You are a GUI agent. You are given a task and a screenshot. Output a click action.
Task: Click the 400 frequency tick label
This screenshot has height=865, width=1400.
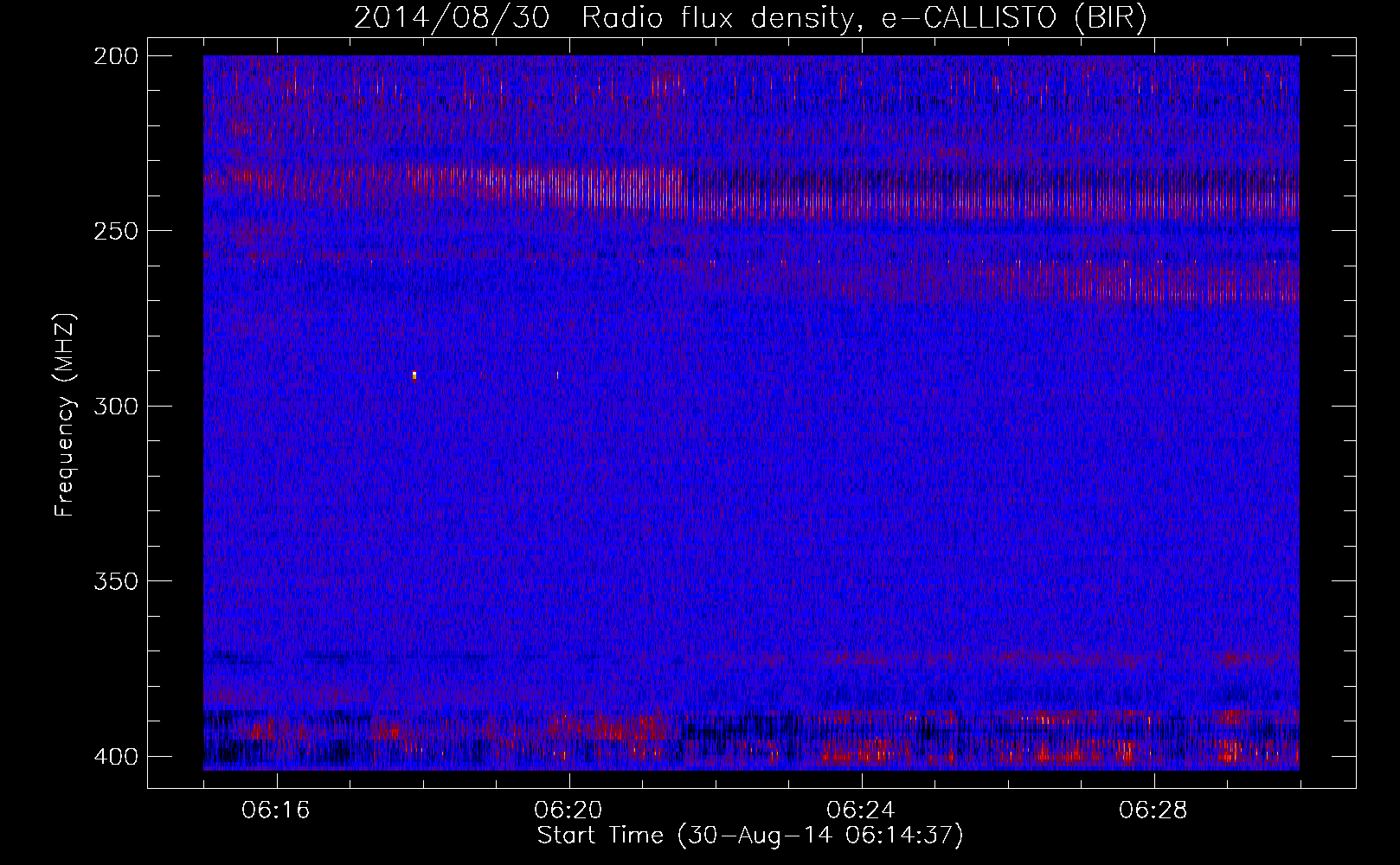click(115, 756)
